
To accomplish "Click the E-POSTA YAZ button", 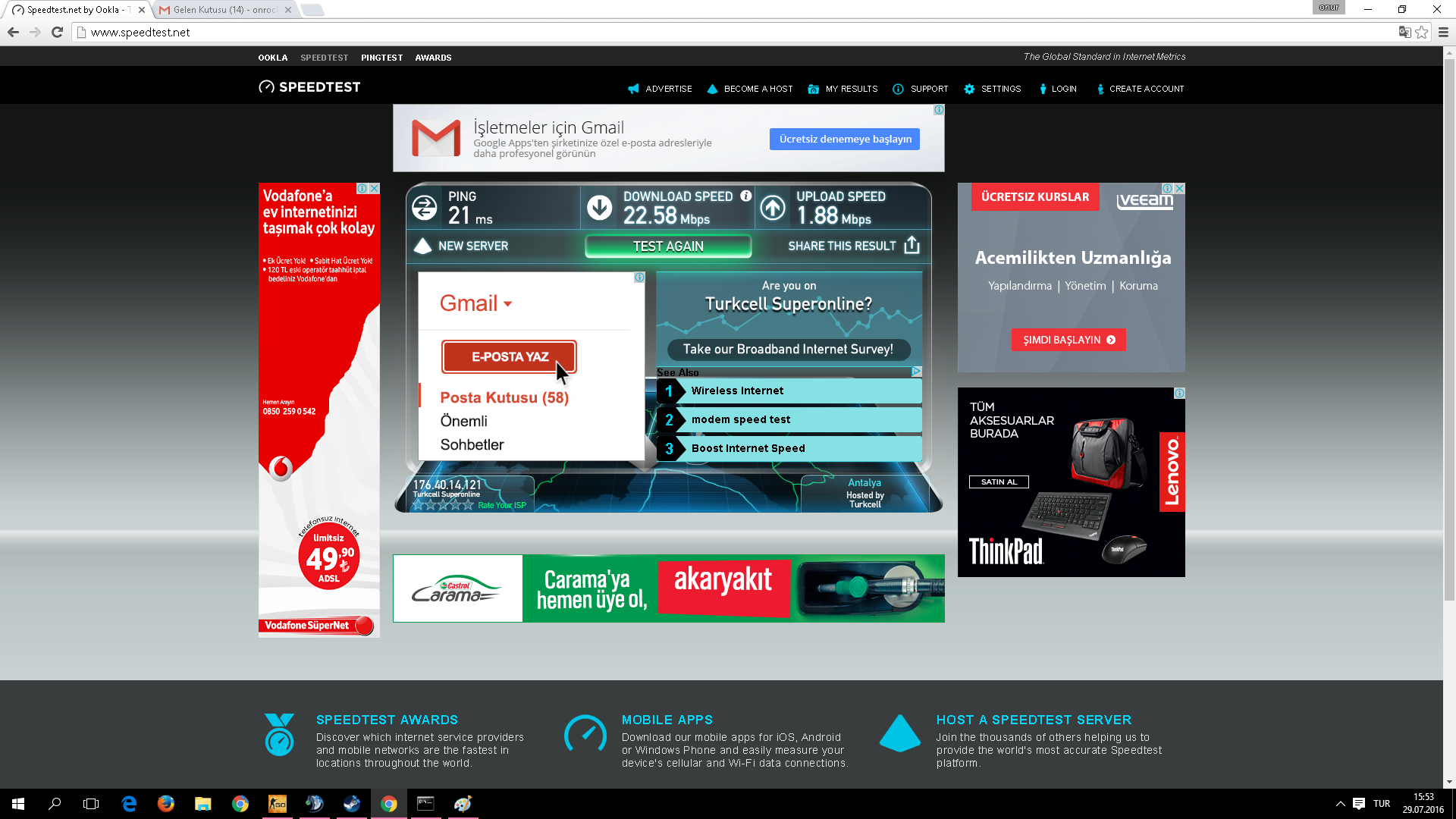I will coord(509,356).
